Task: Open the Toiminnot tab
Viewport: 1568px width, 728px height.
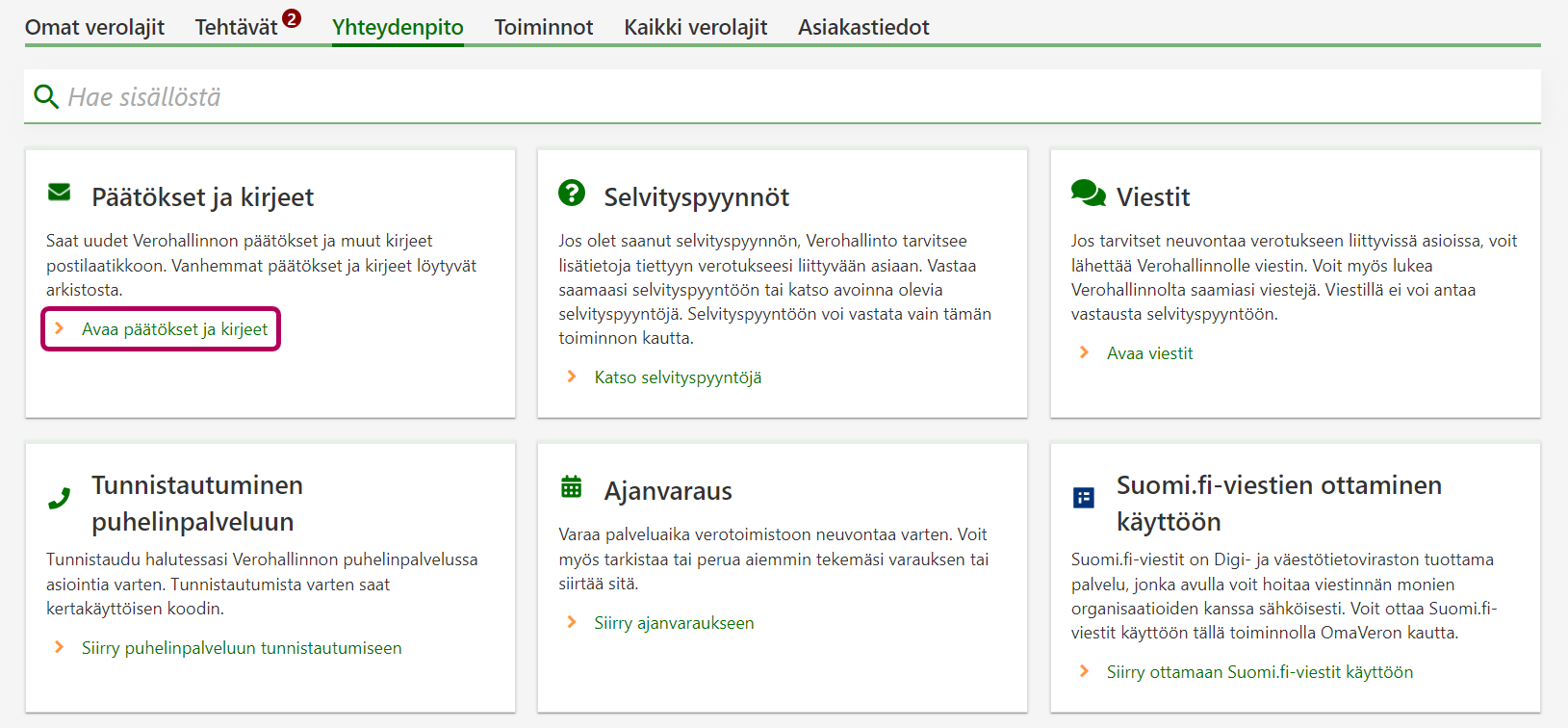Action: [x=543, y=27]
